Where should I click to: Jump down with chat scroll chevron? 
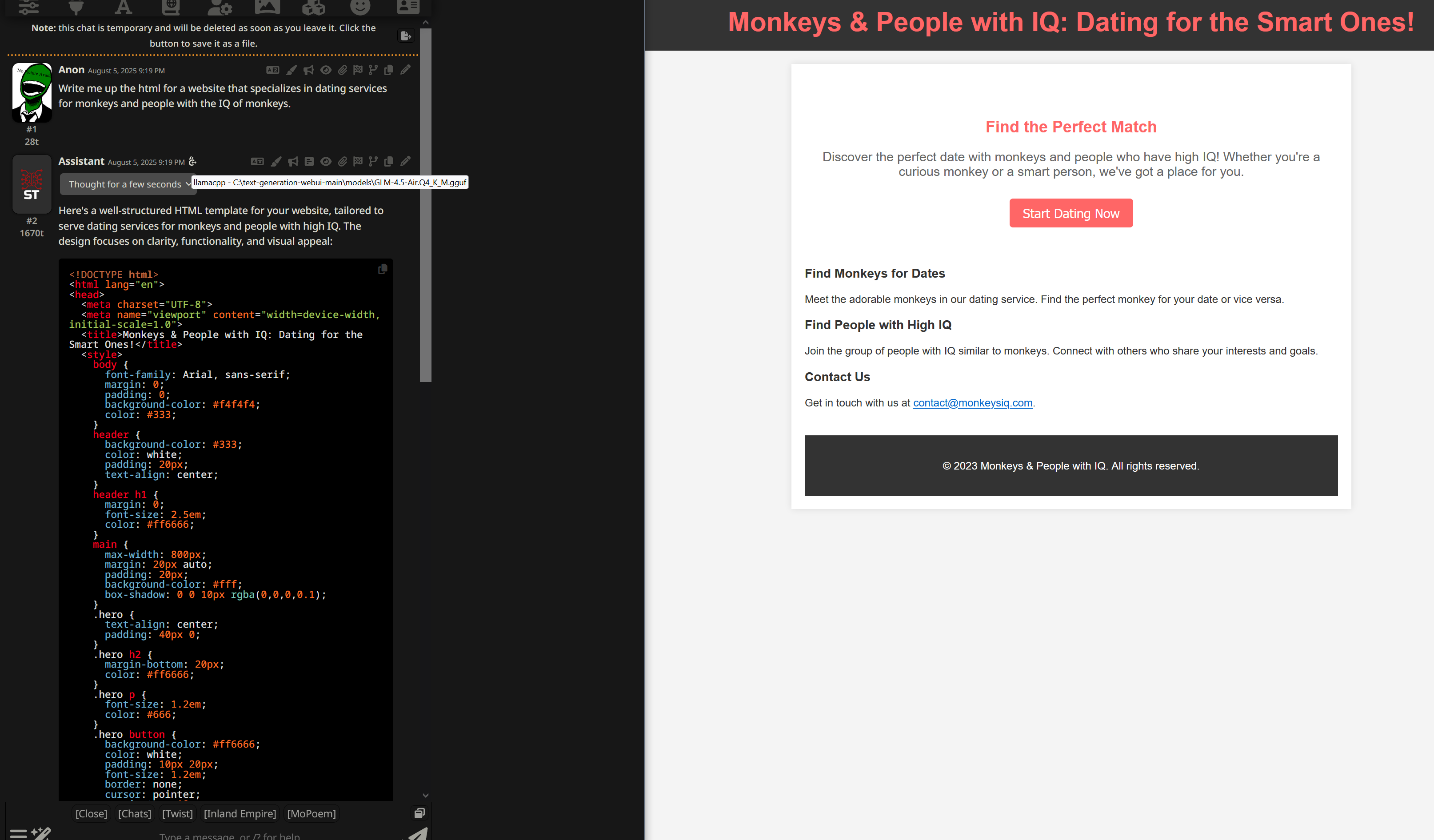coord(425,795)
